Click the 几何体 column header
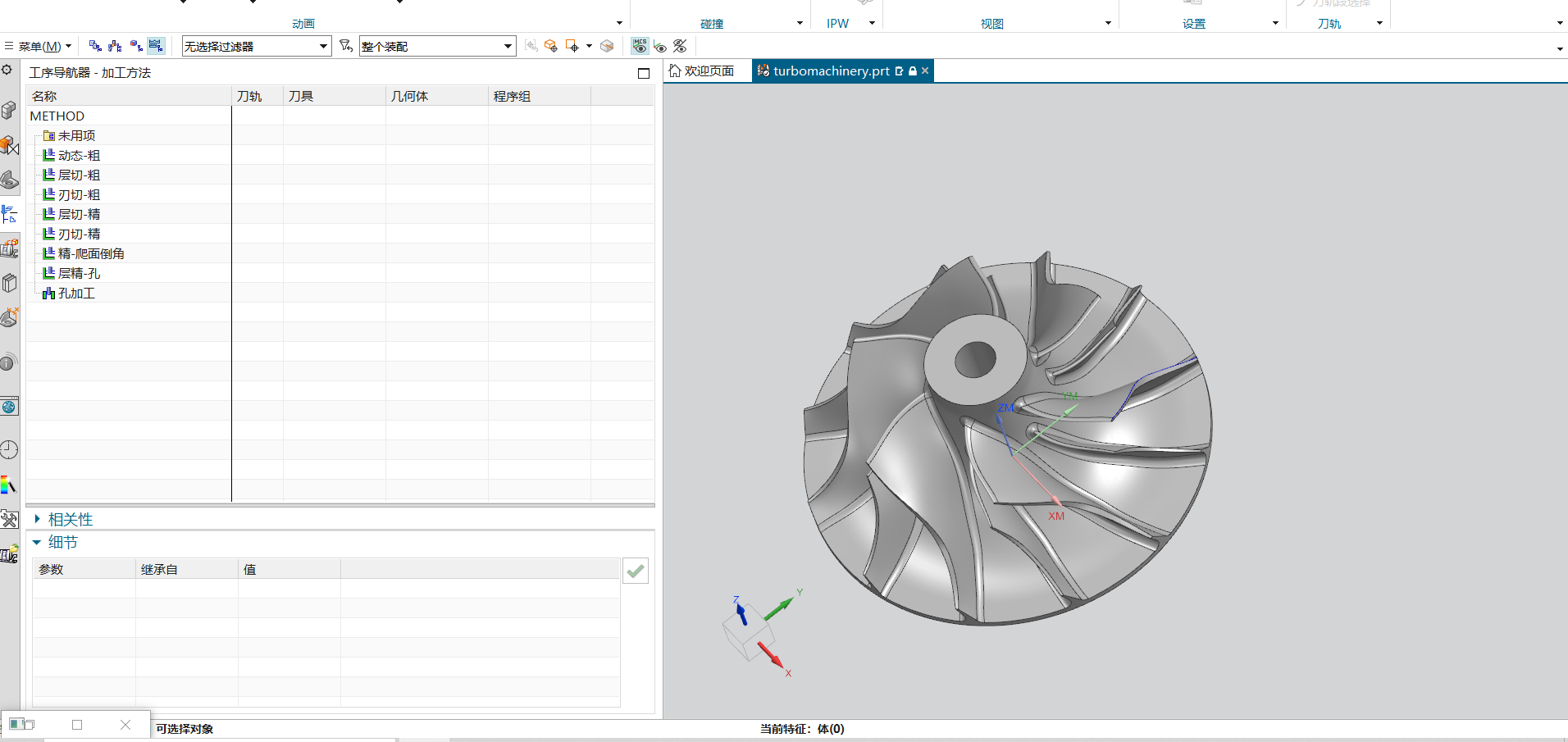The width and height of the screenshot is (1568, 742). click(437, 96)
